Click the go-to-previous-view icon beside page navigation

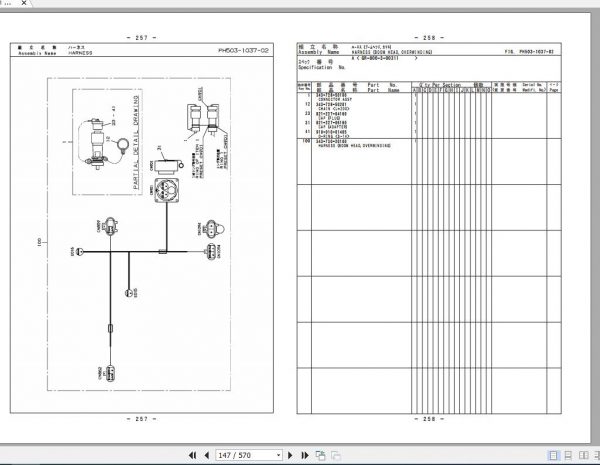click(320, 455)
